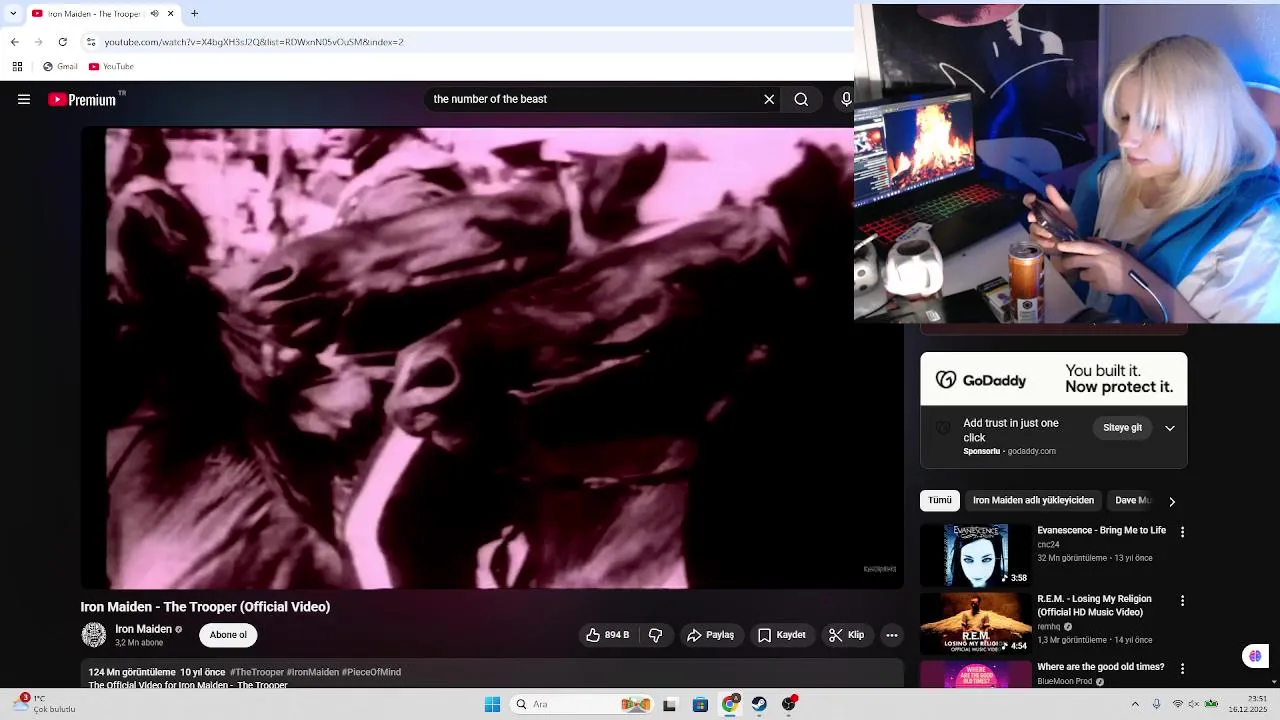
Task: Open the remhq channel name
Action: (1049, 627)
